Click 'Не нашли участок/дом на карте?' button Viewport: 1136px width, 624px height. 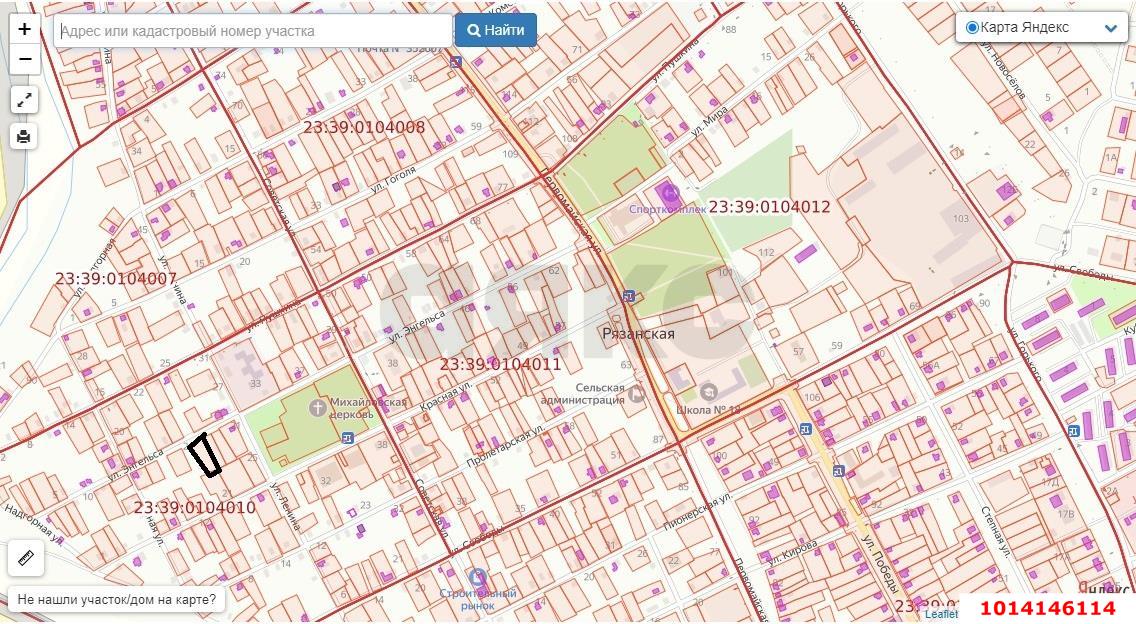point(117,599)
